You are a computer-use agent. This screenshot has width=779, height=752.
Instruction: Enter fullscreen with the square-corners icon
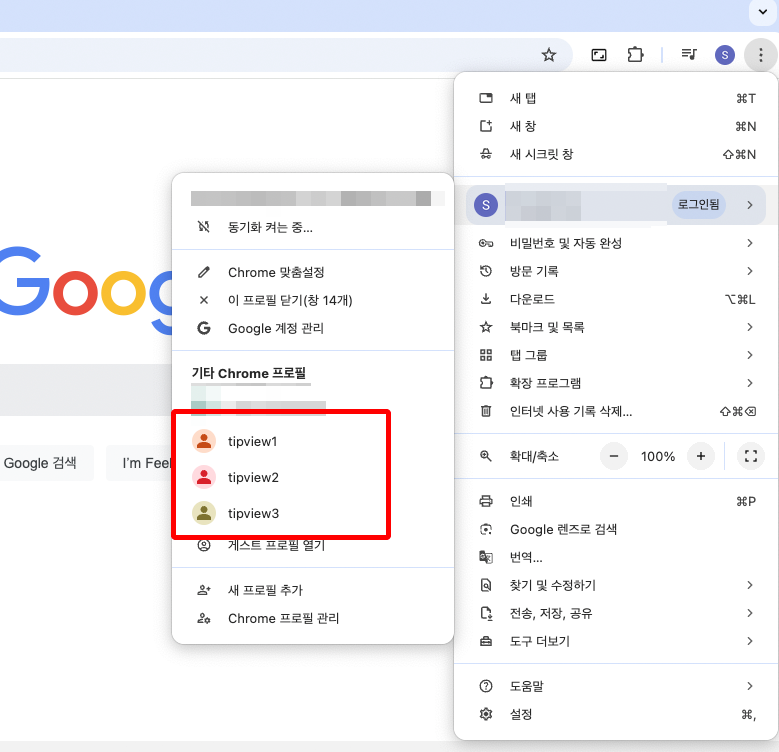click(751, 456)
